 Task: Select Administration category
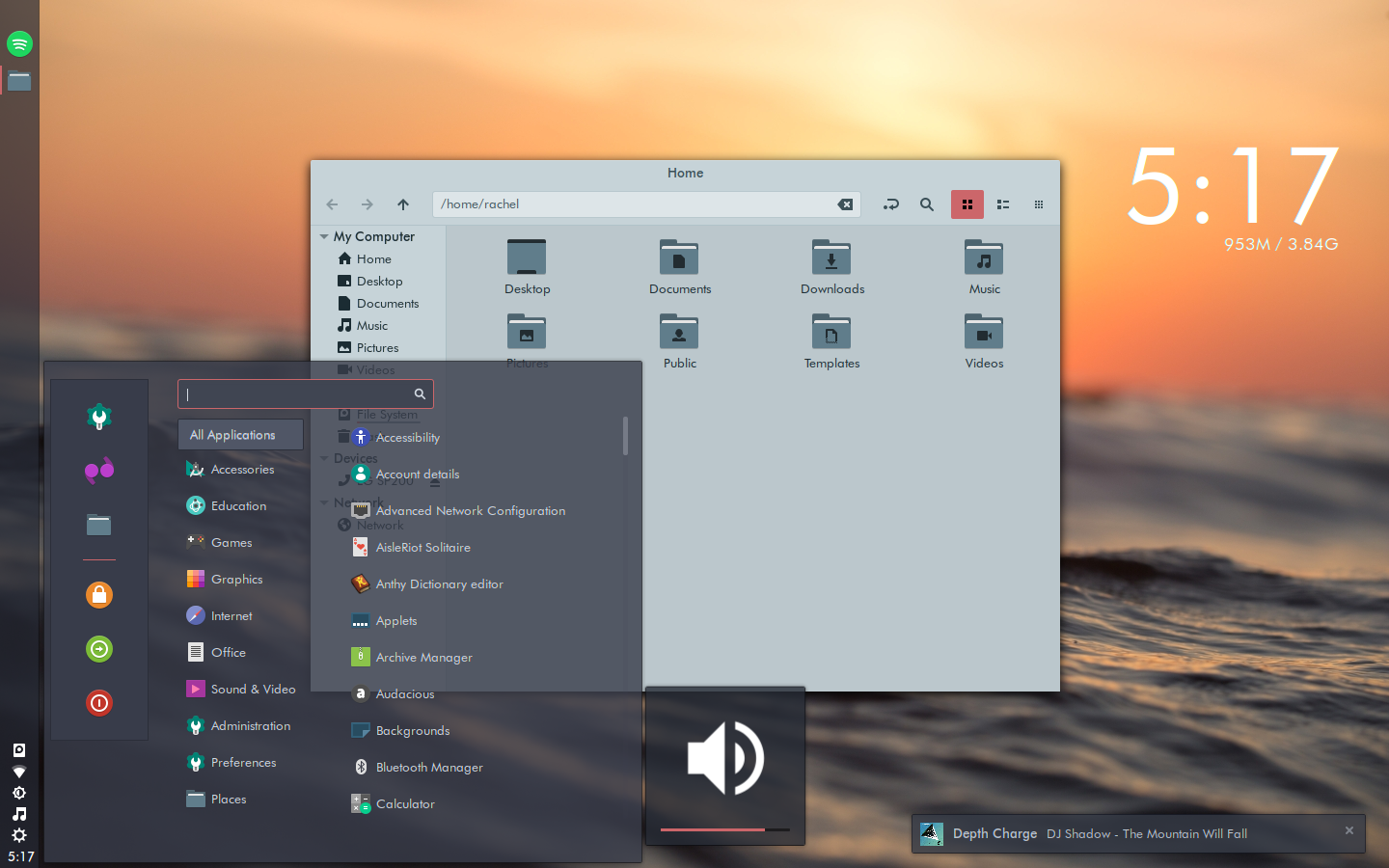[240, 726]
